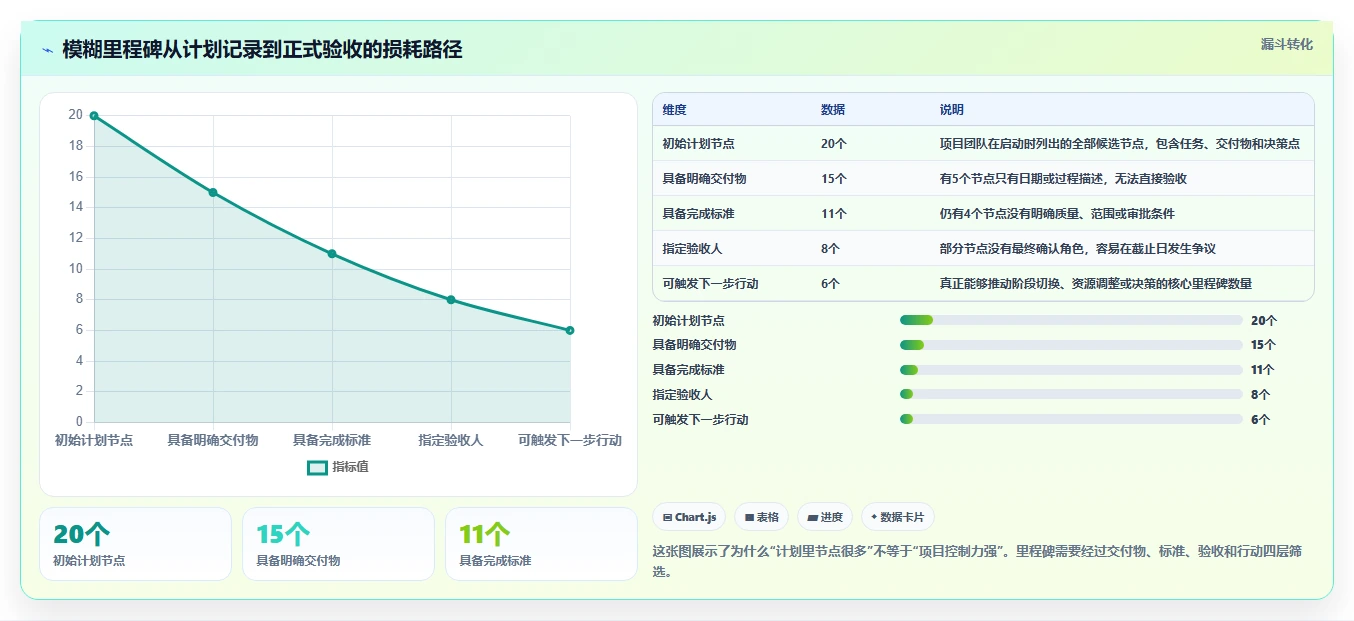Click y-axis label 10
Screen dimensions: 1354x621
coord(75,268)
